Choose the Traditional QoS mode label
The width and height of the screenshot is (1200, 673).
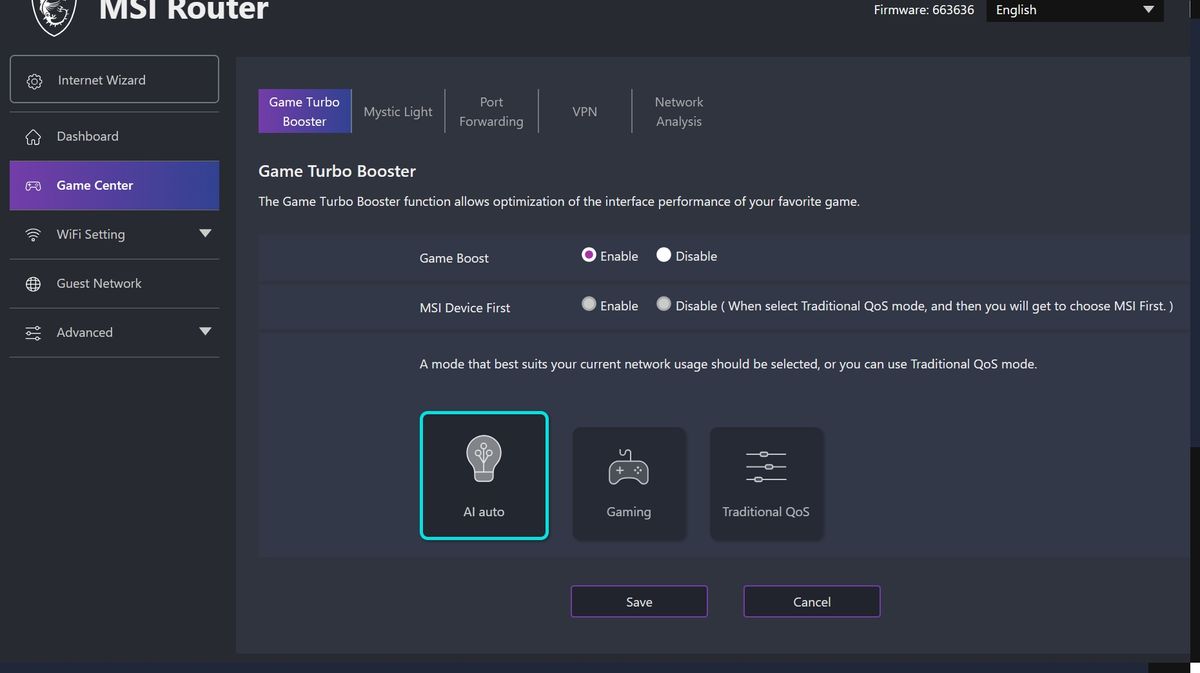[x=766, y=512]
